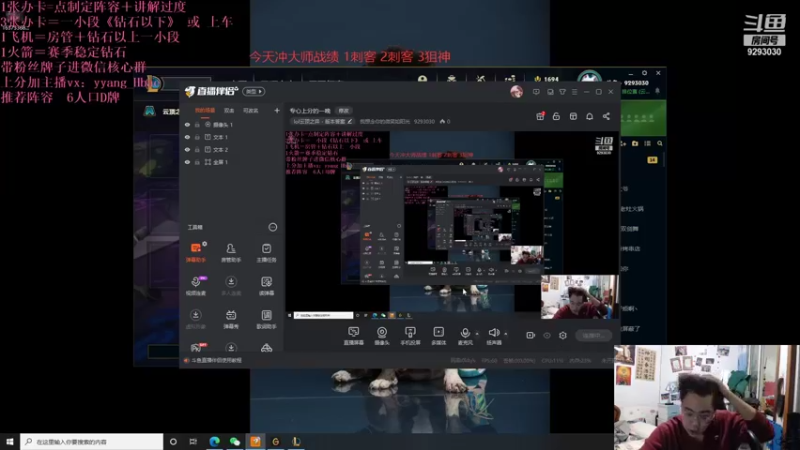This screenshot has width=800, height=450.
Task: Toggle visibility of 全屏 1 source
Action: coord(187,162)
